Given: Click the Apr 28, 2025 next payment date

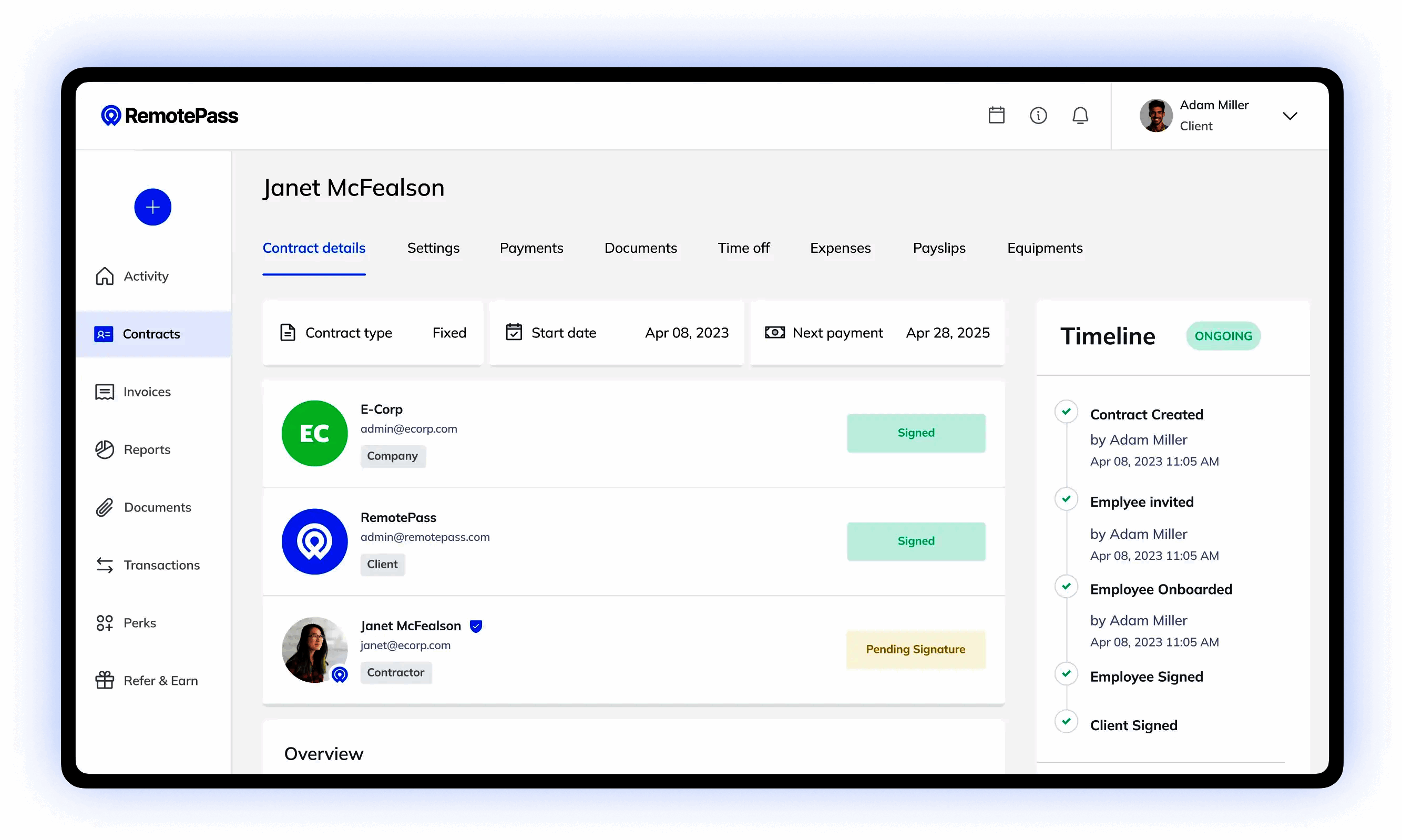Looking at the screenshot, I should (947, 333).
